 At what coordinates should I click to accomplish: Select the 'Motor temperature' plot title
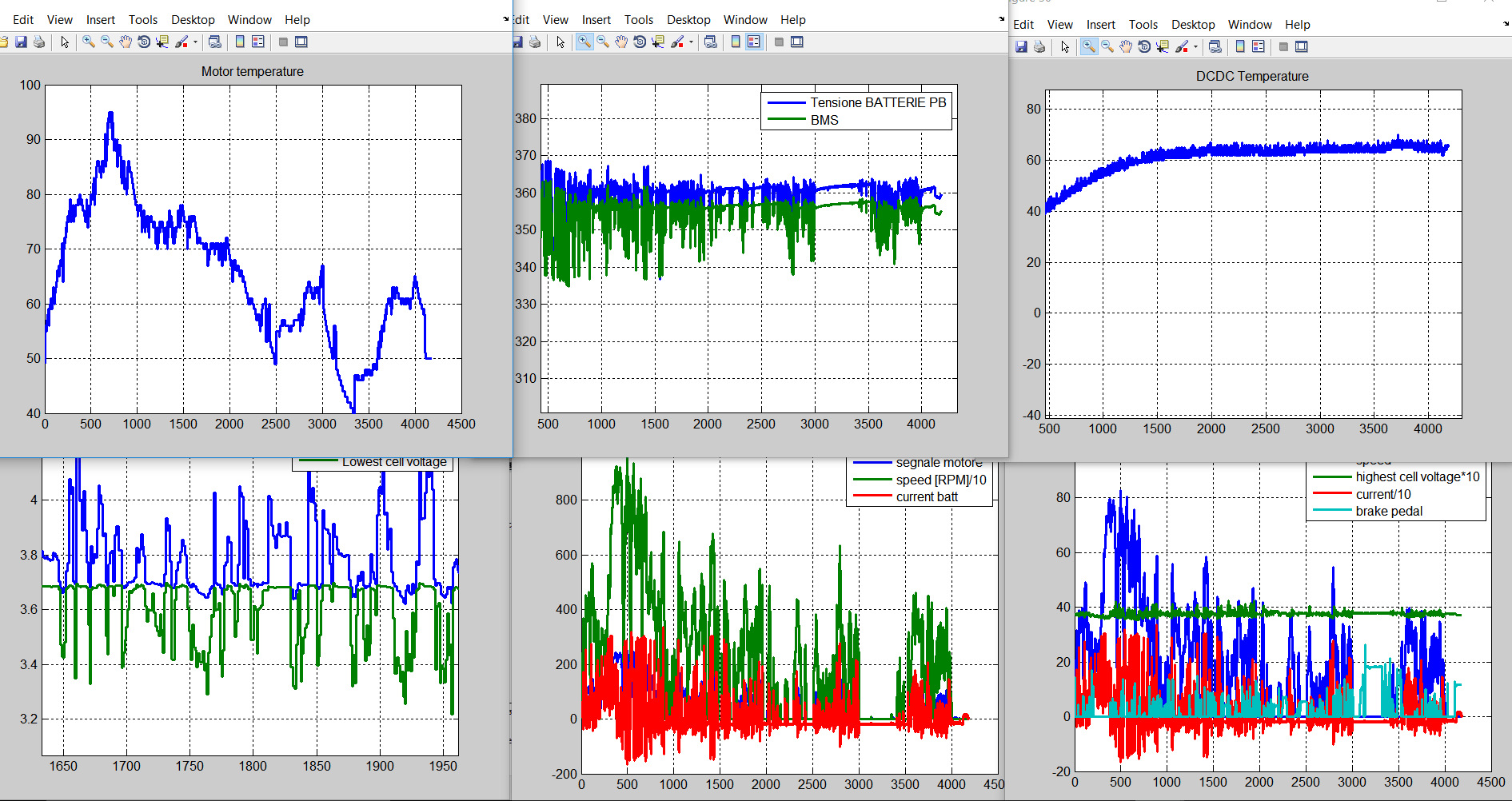tap(253, 71)
